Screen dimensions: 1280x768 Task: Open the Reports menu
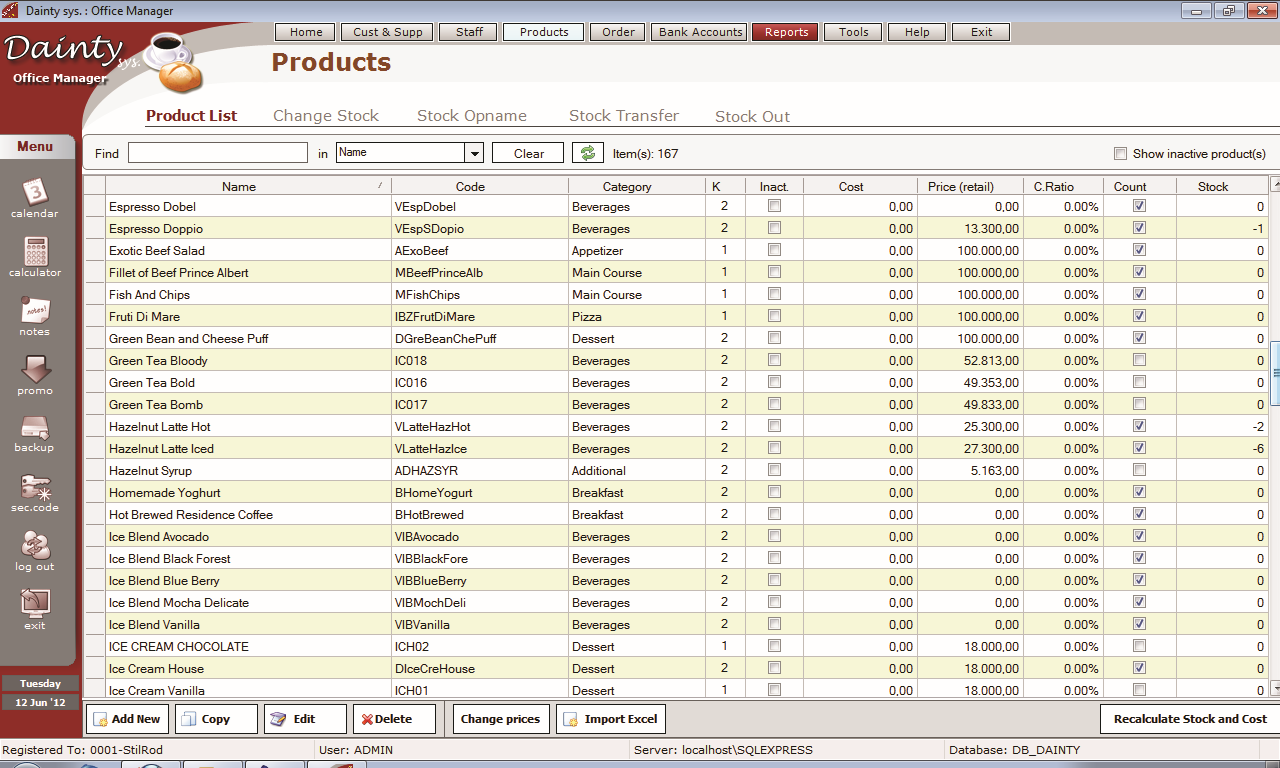[x=786, y=32]
